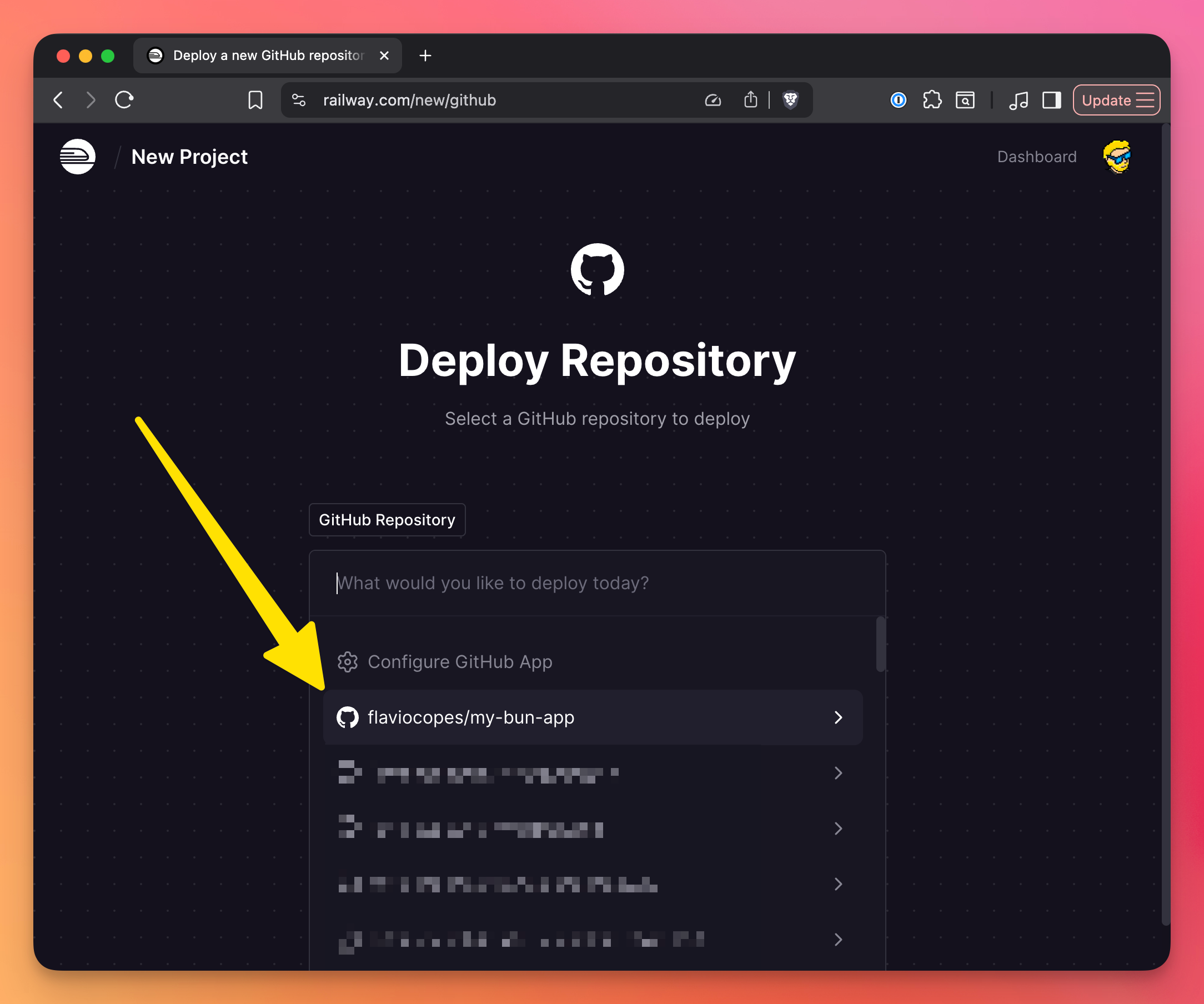Viewport: 1204px width, 1004px height.
Task: Click the music playlist icon in the toolbar
Action: (x=1019, y=101)
